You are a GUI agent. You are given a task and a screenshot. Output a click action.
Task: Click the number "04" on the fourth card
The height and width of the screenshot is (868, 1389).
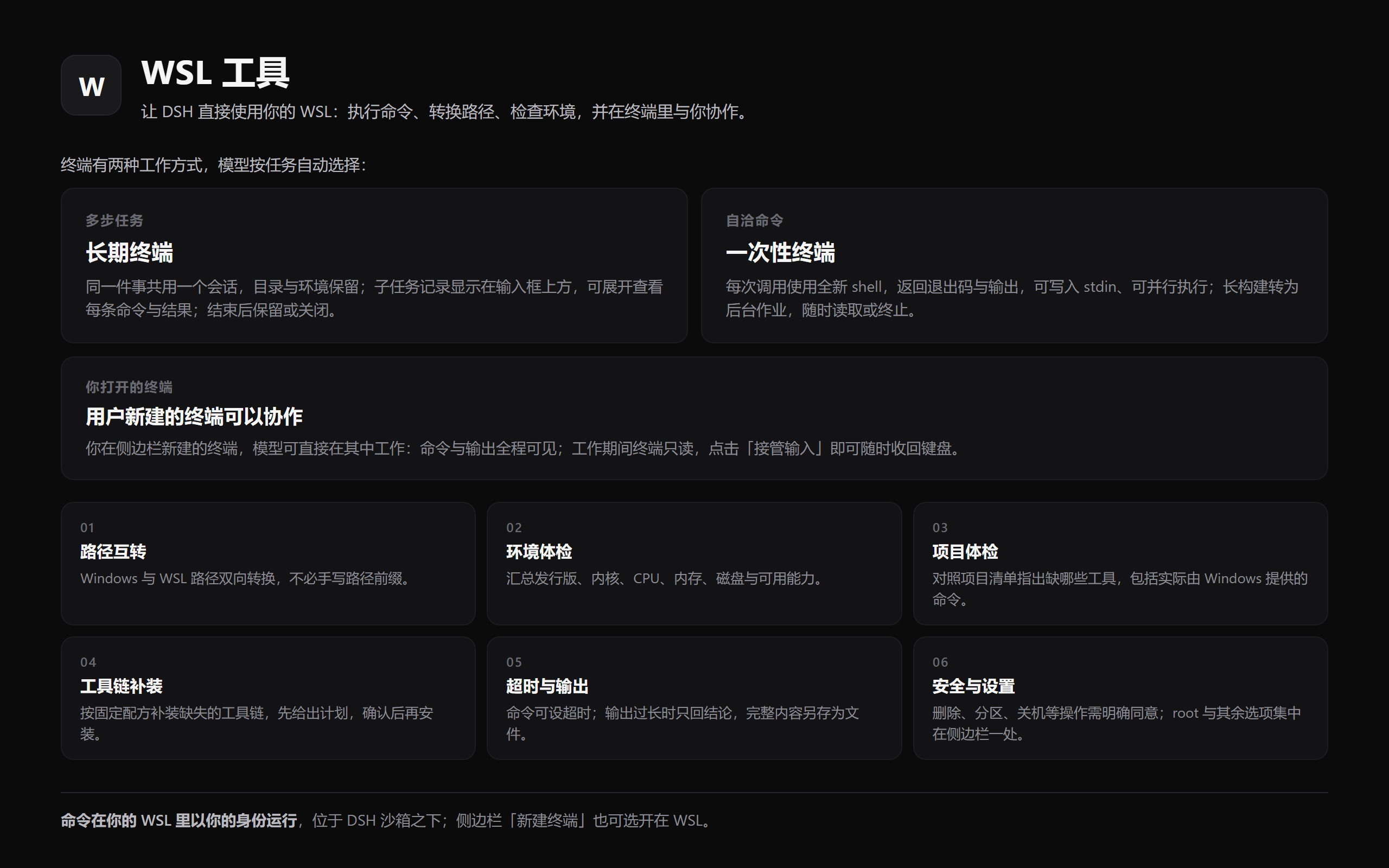(88, 662)
